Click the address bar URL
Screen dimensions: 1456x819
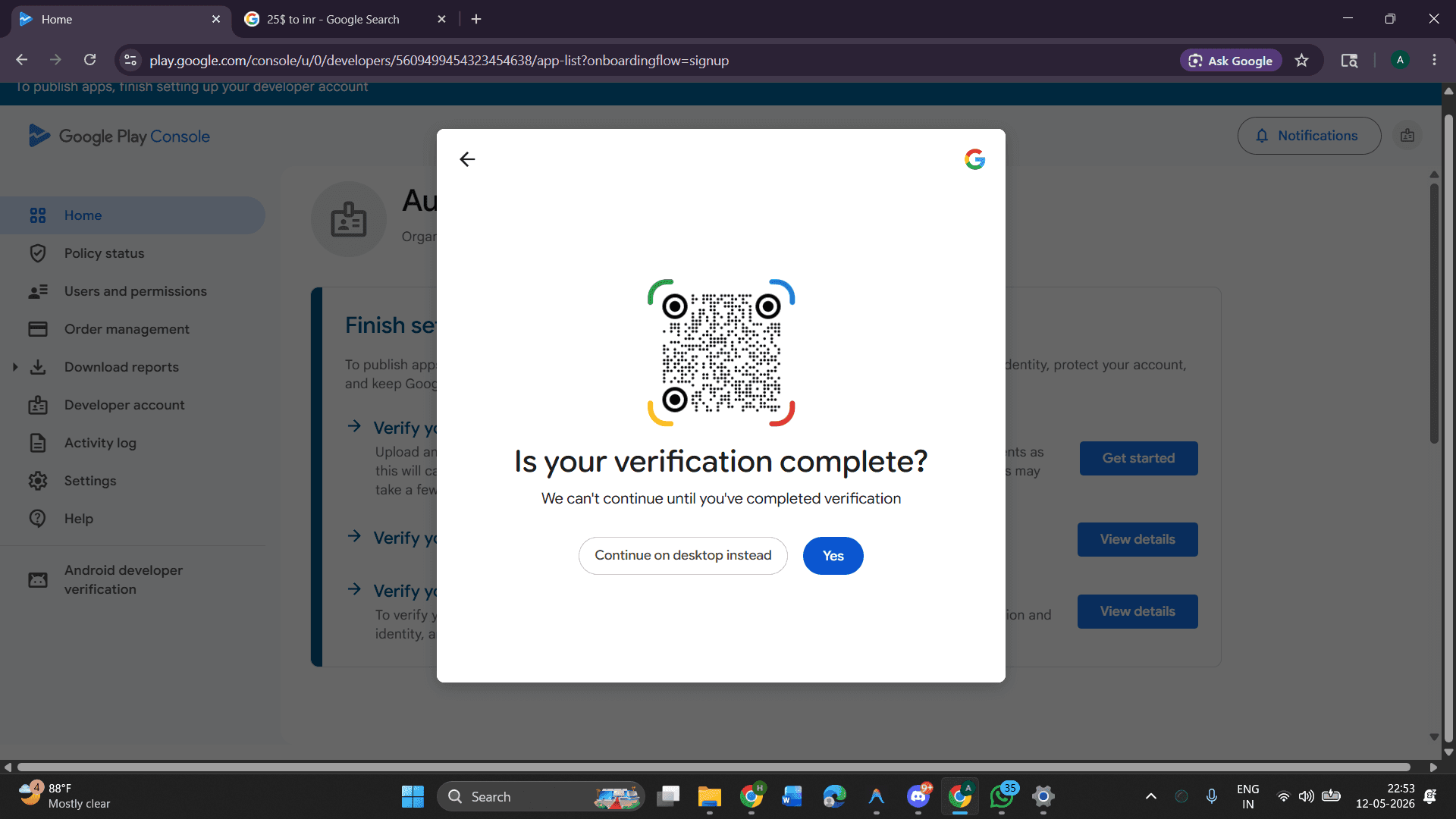(x=439, y=61)
